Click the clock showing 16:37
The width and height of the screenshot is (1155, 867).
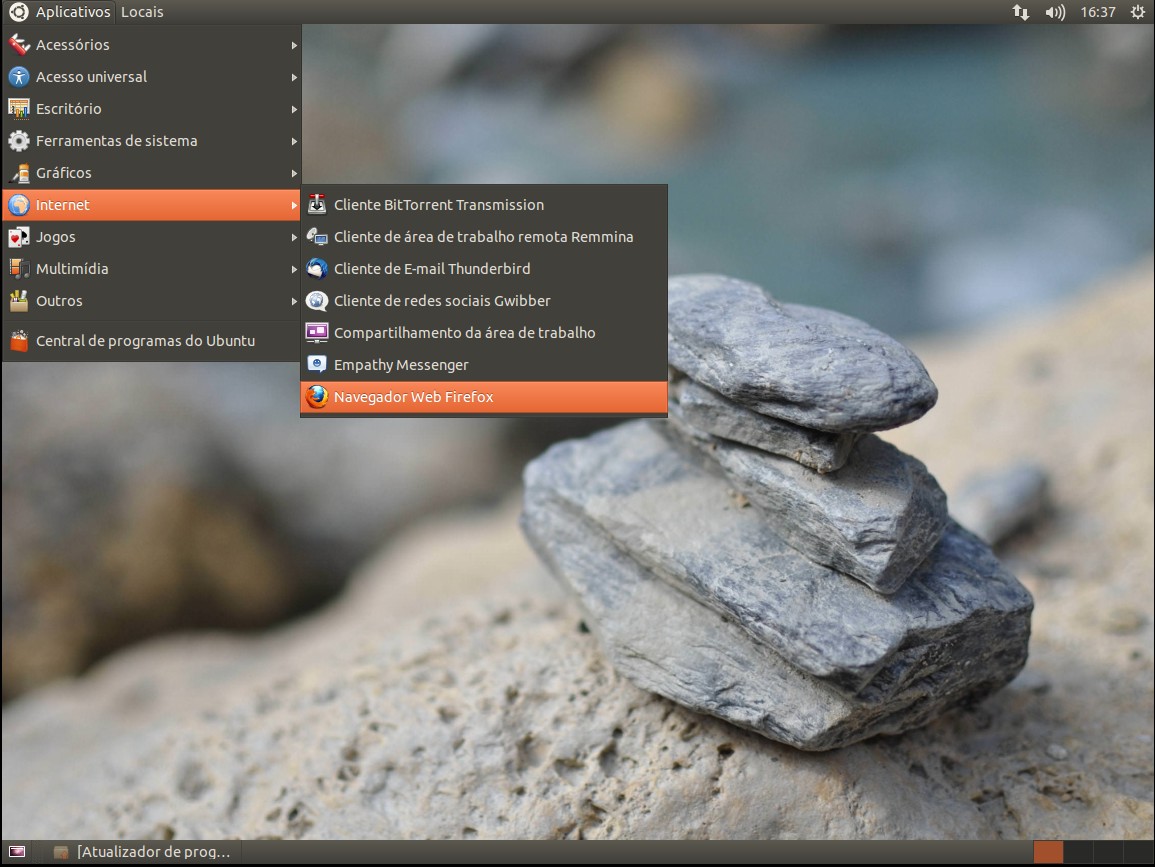coord(1098,12)
